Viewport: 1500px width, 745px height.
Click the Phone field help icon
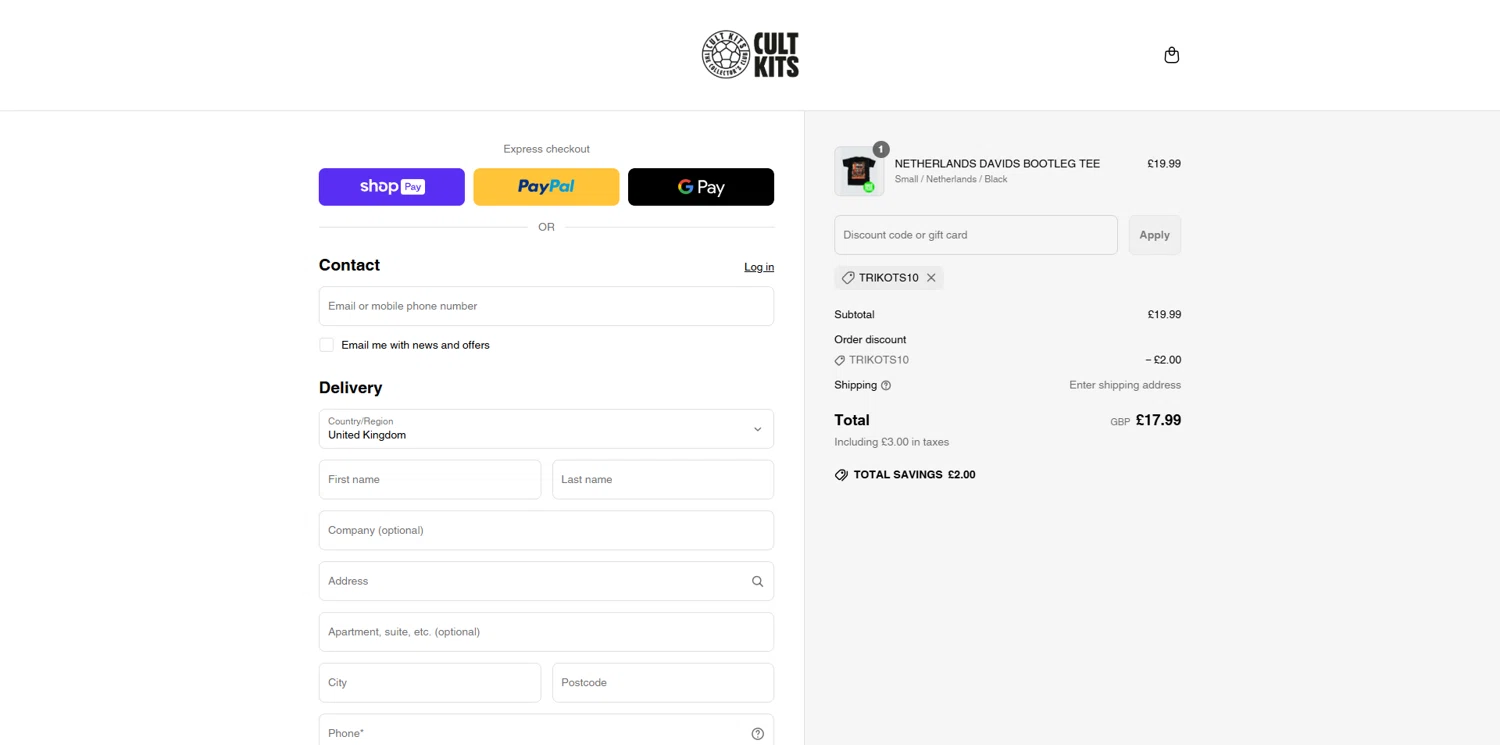[757, 733]
